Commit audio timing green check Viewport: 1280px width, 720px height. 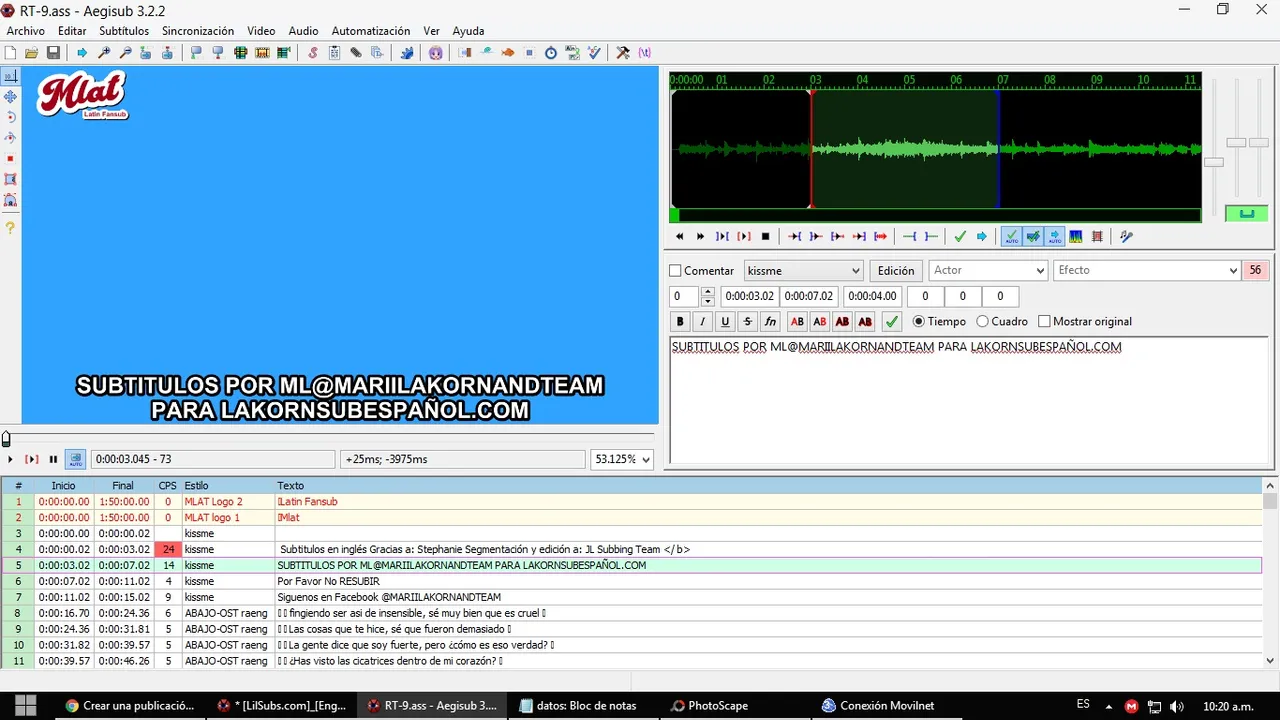point(960,237)
